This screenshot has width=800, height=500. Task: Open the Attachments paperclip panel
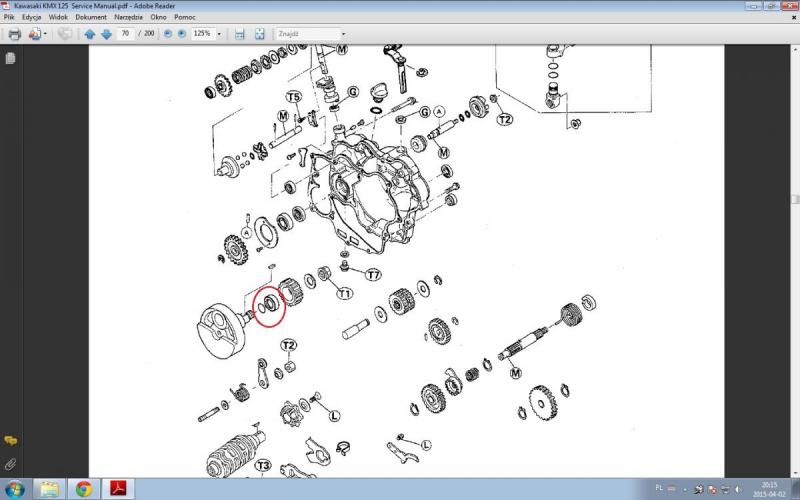(x=10, y=464)
